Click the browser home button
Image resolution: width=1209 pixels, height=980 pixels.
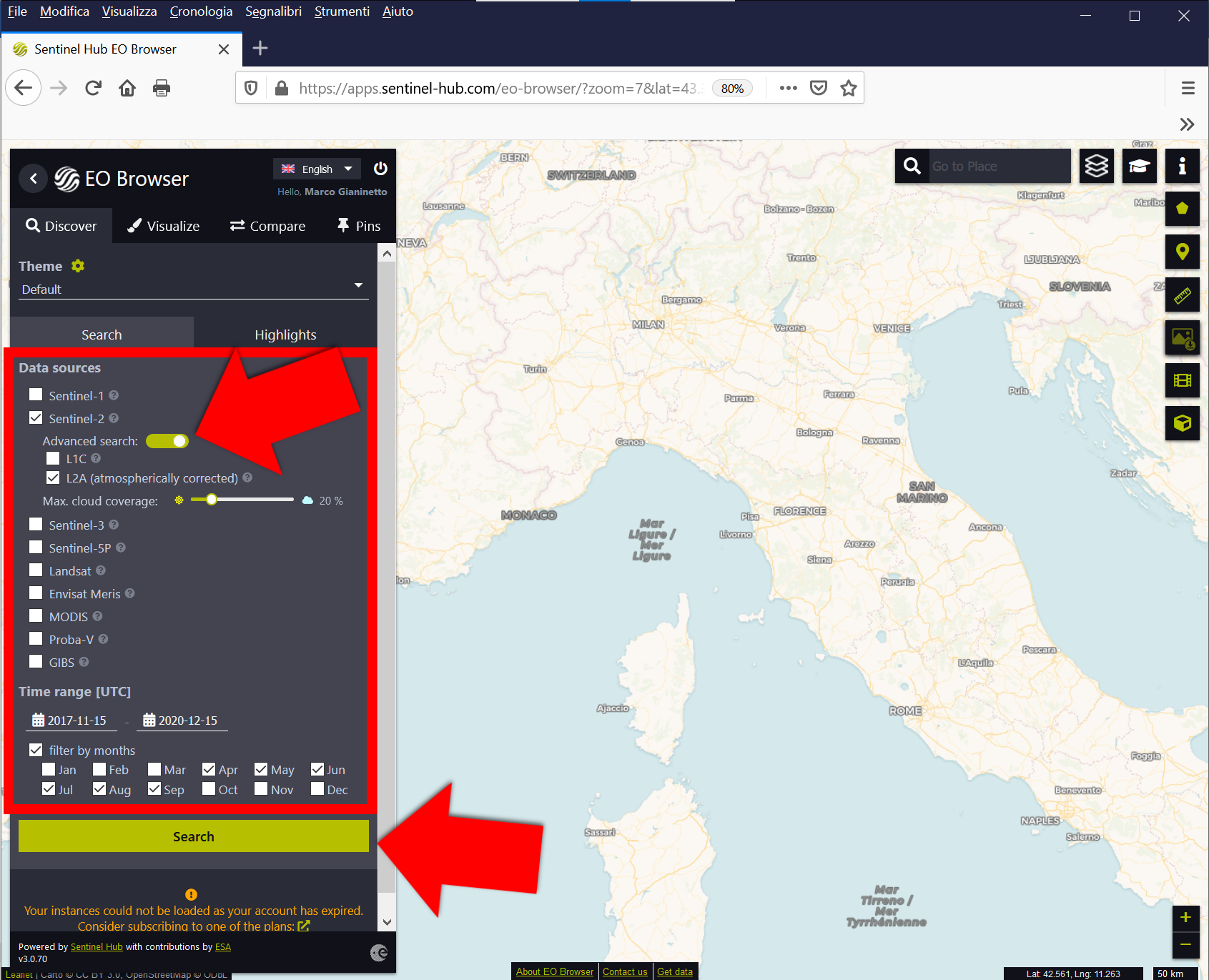coord(127,88)
